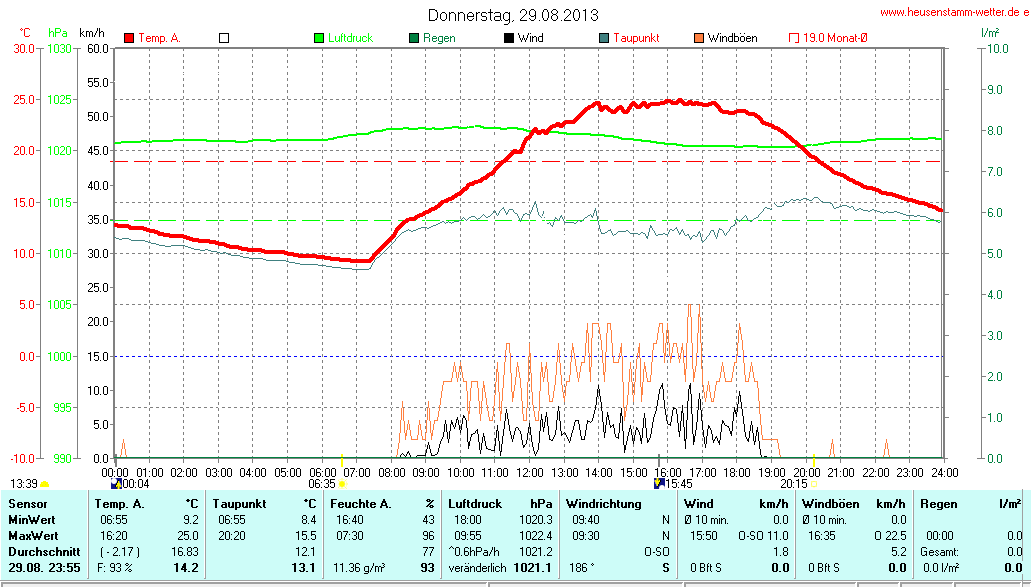Select the dark green Regen legend square
Screen dimensions: 1034x587
click(414, 38)
